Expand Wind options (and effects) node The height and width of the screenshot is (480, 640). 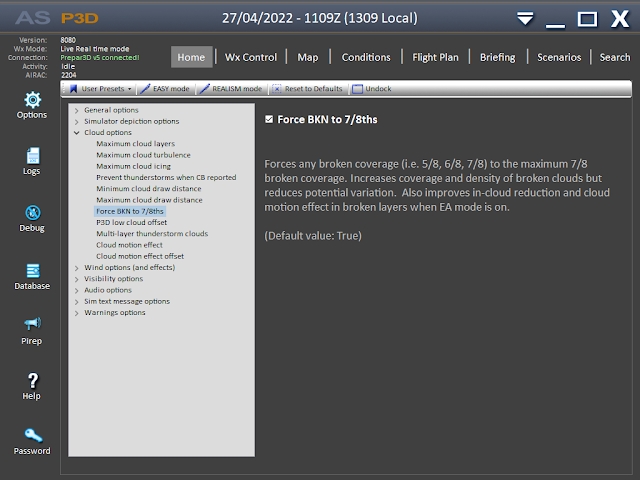click(77, 268)
